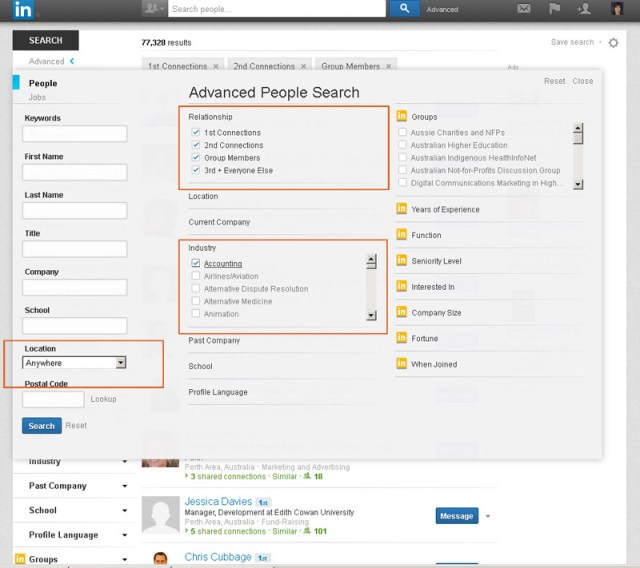Focus the Postal Code input field
The width and height of the screenshot is (640, 568).
tap(53, 399)
